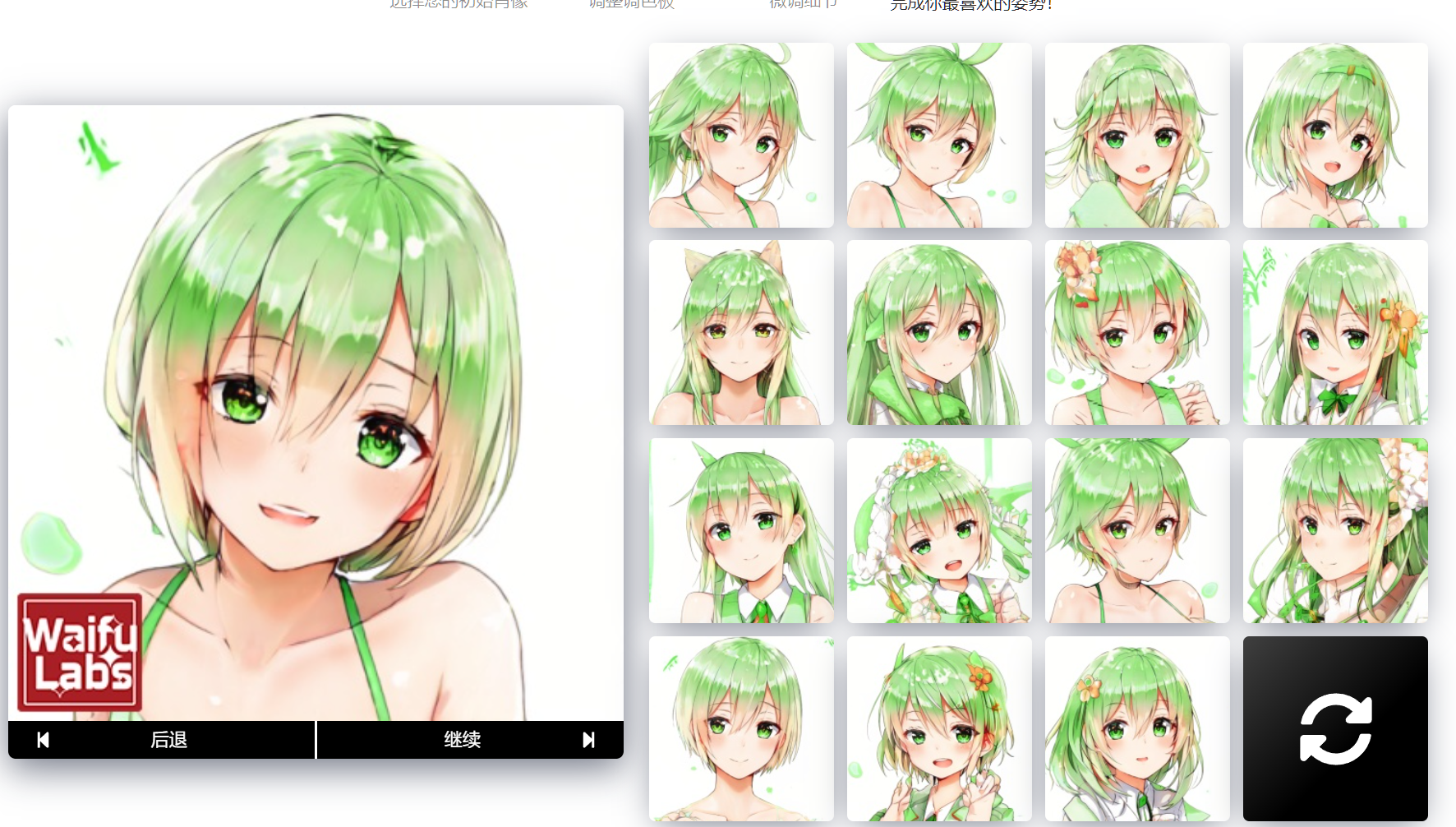This screenshot has width=1456, height=827.
Task: Pick the side-ponytail portrait in first row
Action: point(741,135)
